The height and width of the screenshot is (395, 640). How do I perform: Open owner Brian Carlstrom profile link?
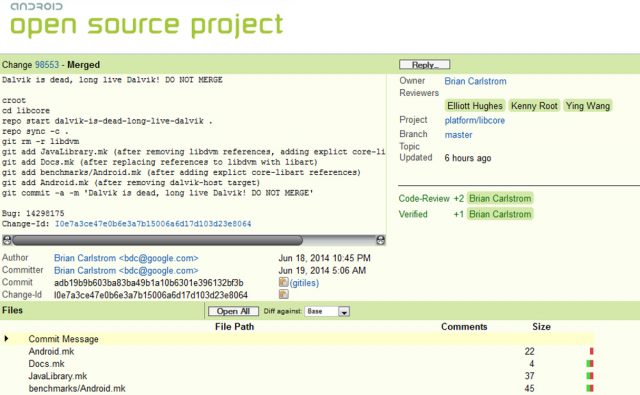[x=476, y=81]
